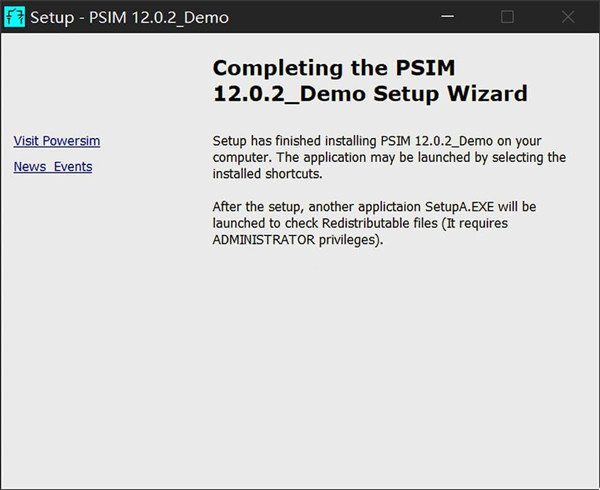Click the 'Setup has finished installing' paragraph
The height and width of the screenshot is (490, 600).
point(389,157)
